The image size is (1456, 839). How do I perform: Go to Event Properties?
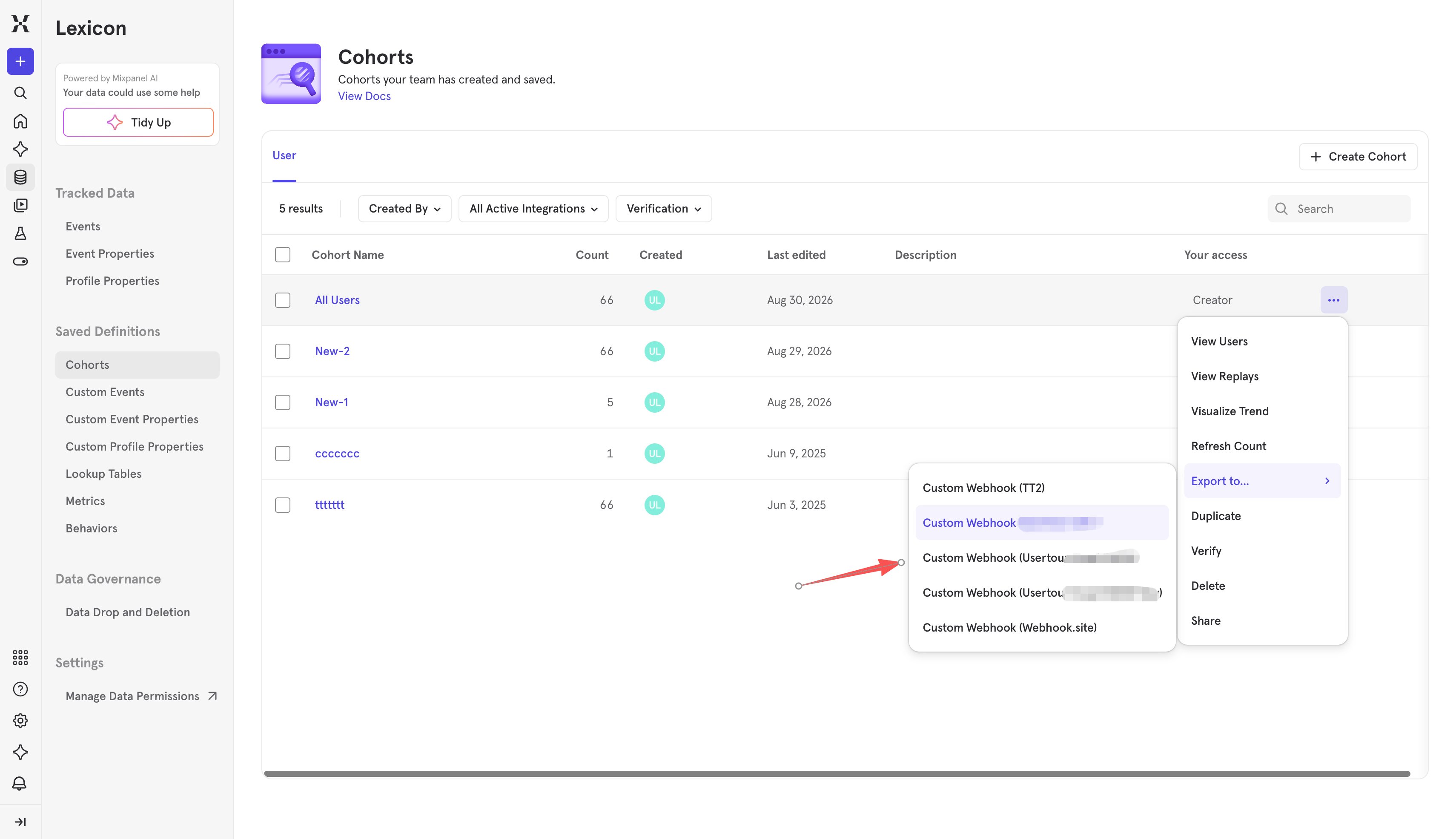pyautogui.click(x=110, y=253)
